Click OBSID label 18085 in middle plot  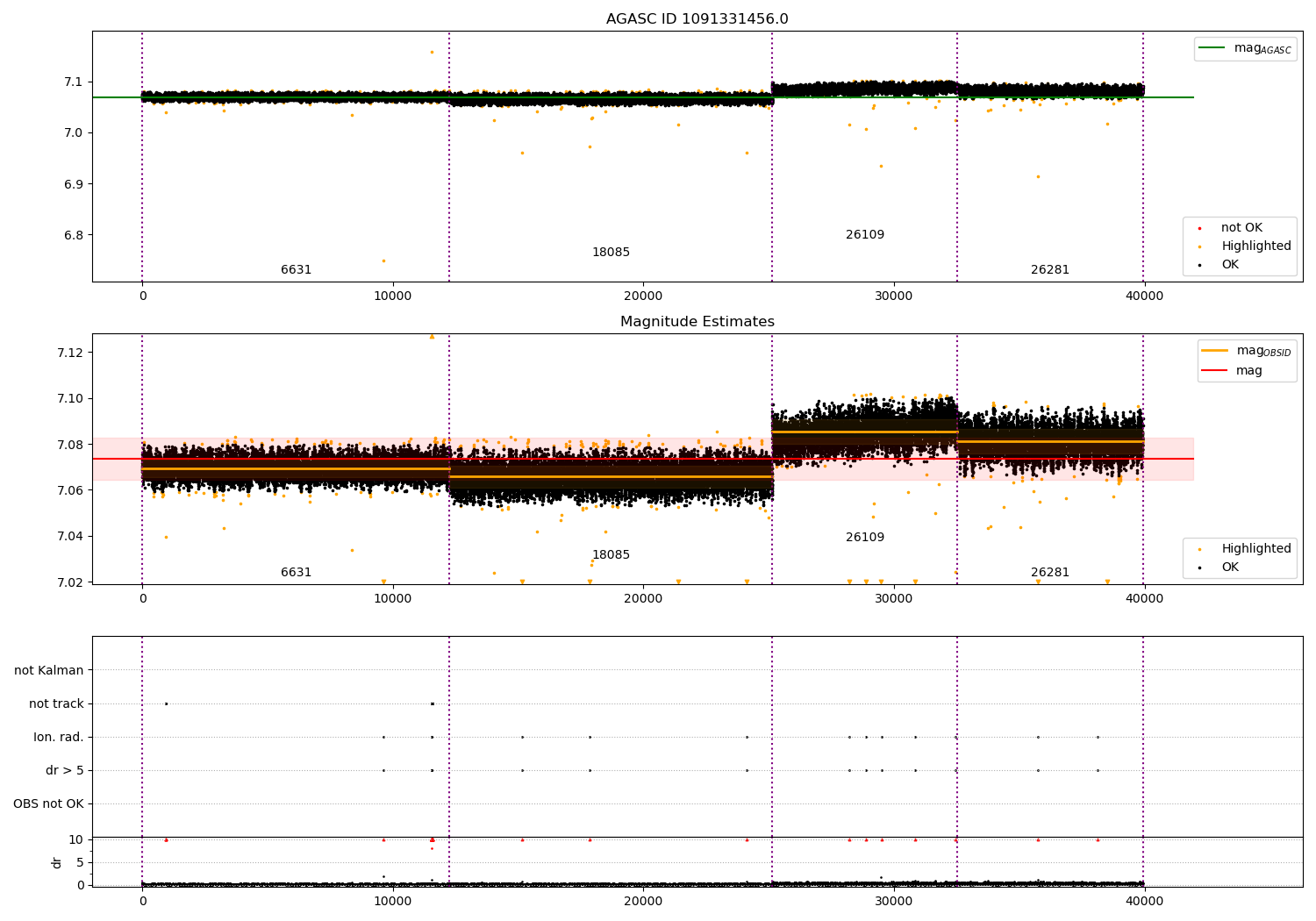tap(611, 555)
